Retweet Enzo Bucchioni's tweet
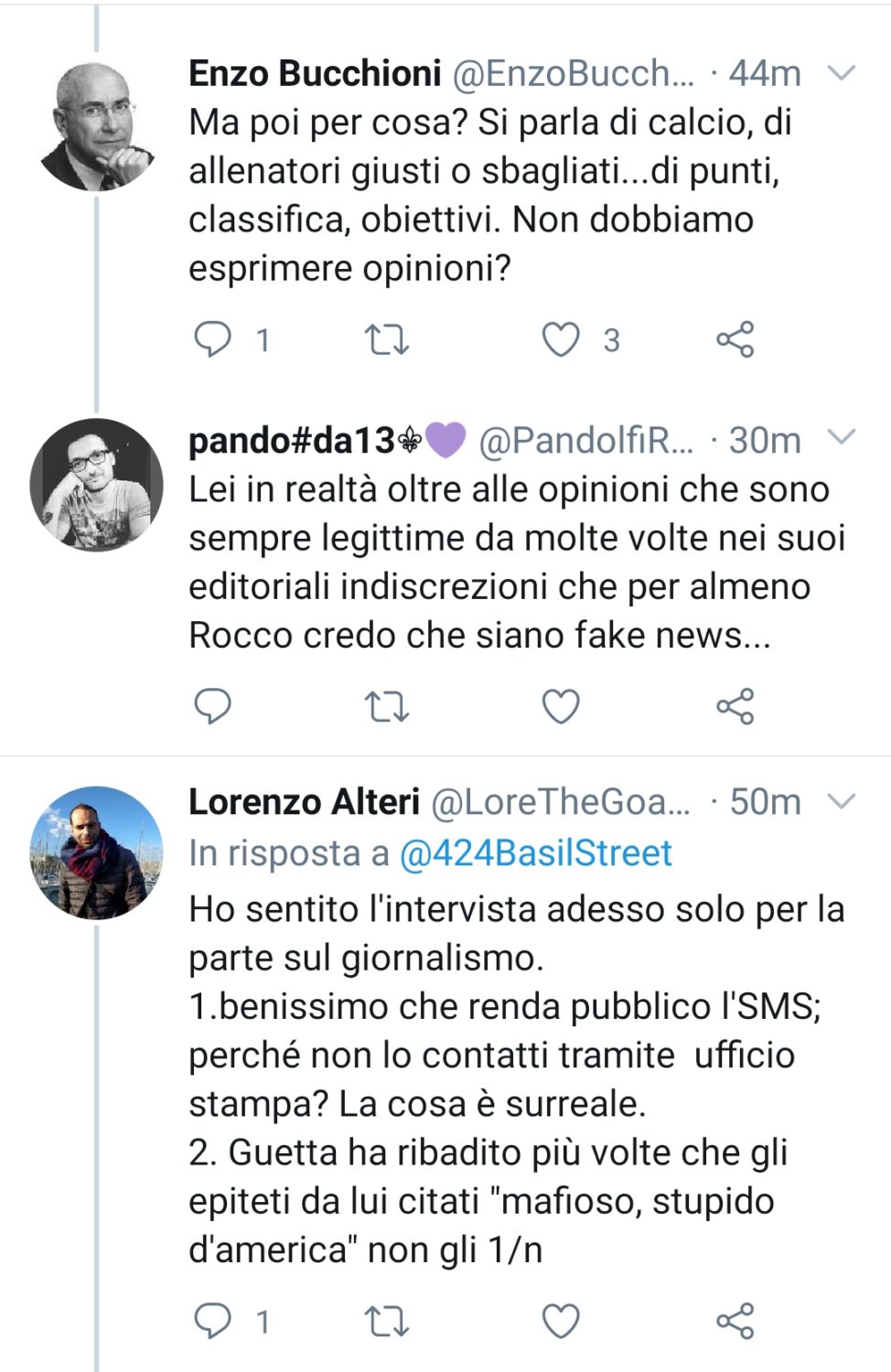The width and height of the screenshot is (891, 1372). pos(388,339)
